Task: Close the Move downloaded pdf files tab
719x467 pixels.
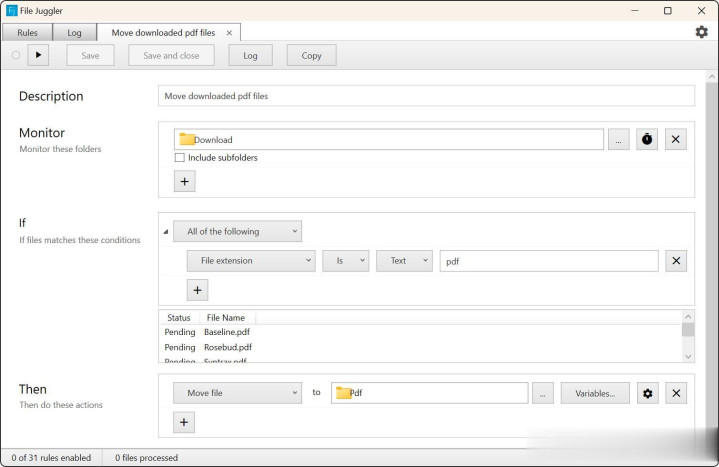Action: pos(229,33)
